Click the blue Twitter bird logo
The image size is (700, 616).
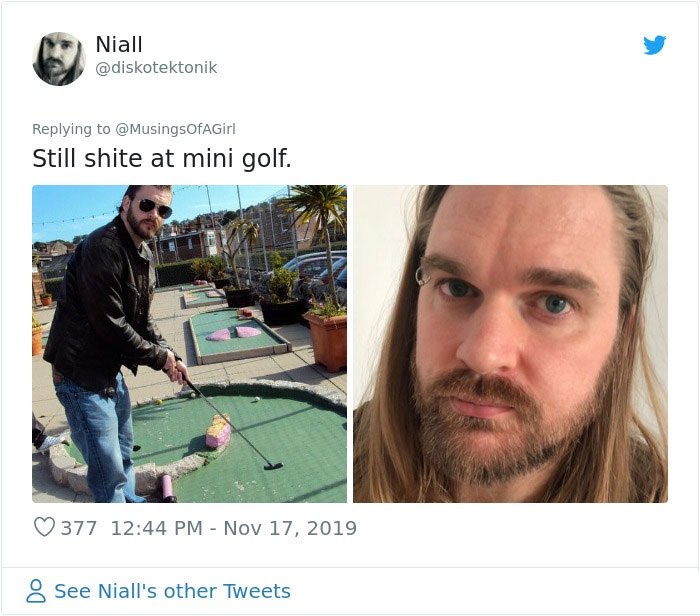tap(654, 45)
